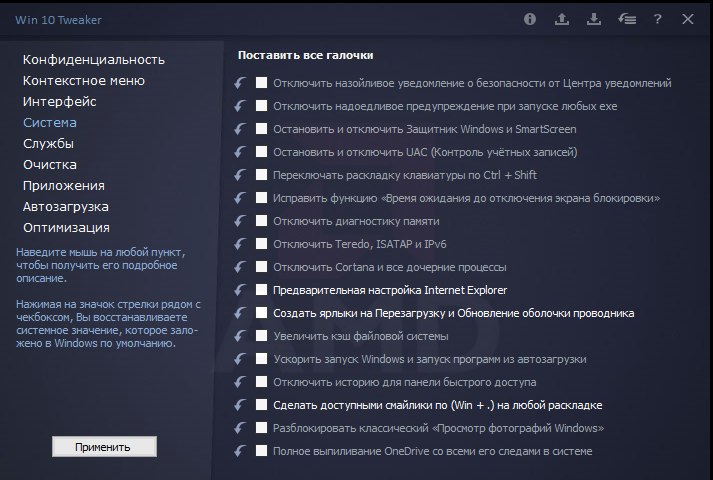Check disable warning when launching exe
The image size is (713, 480).
[x=261, y=105]
